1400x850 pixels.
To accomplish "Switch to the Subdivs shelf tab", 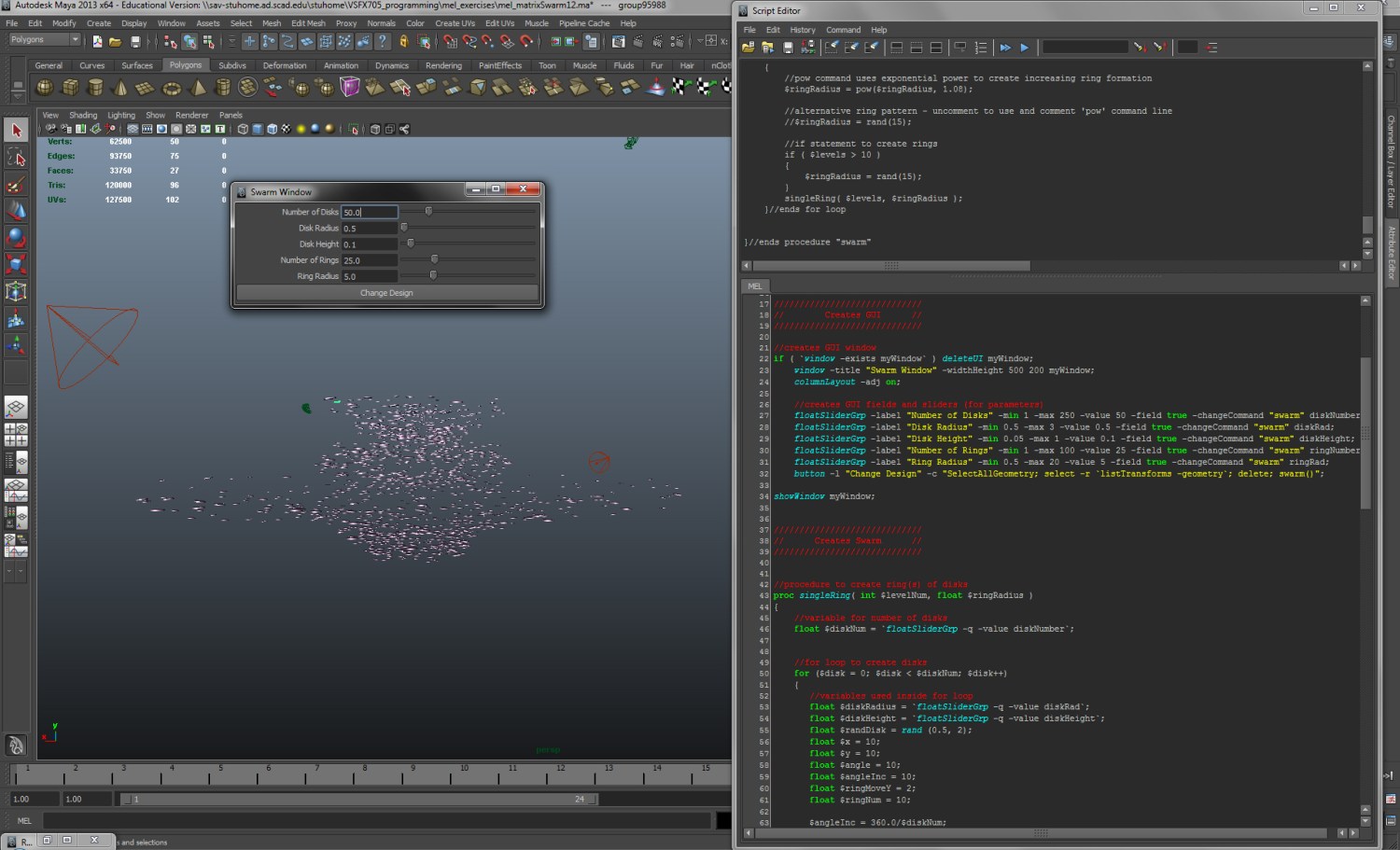I will (x=232, y=65).
